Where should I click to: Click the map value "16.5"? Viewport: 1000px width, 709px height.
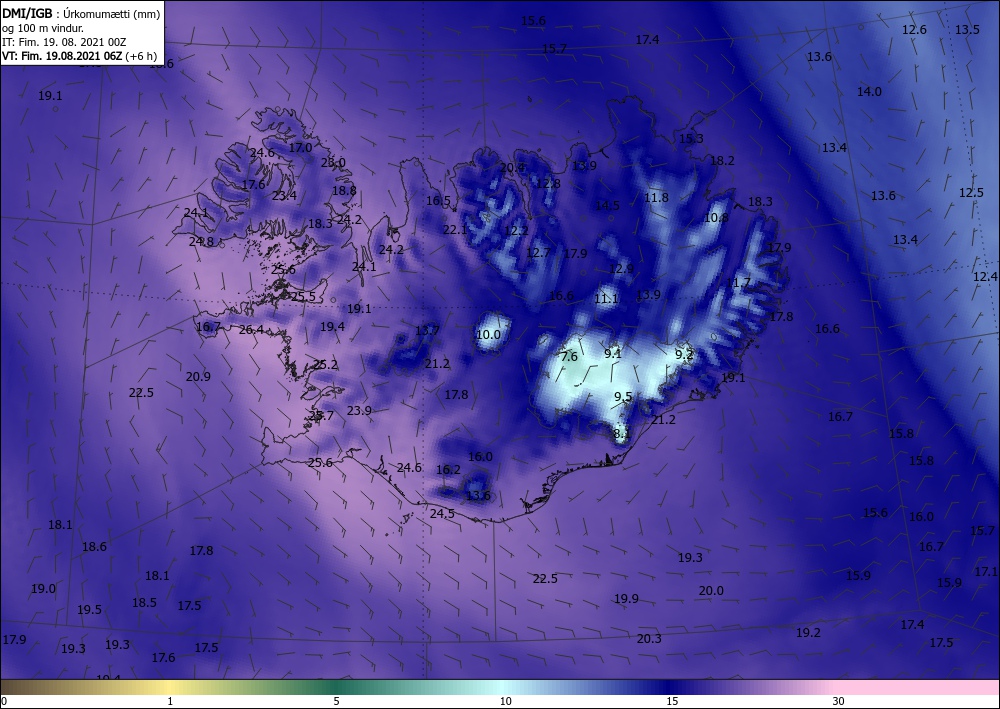point(438,201)
